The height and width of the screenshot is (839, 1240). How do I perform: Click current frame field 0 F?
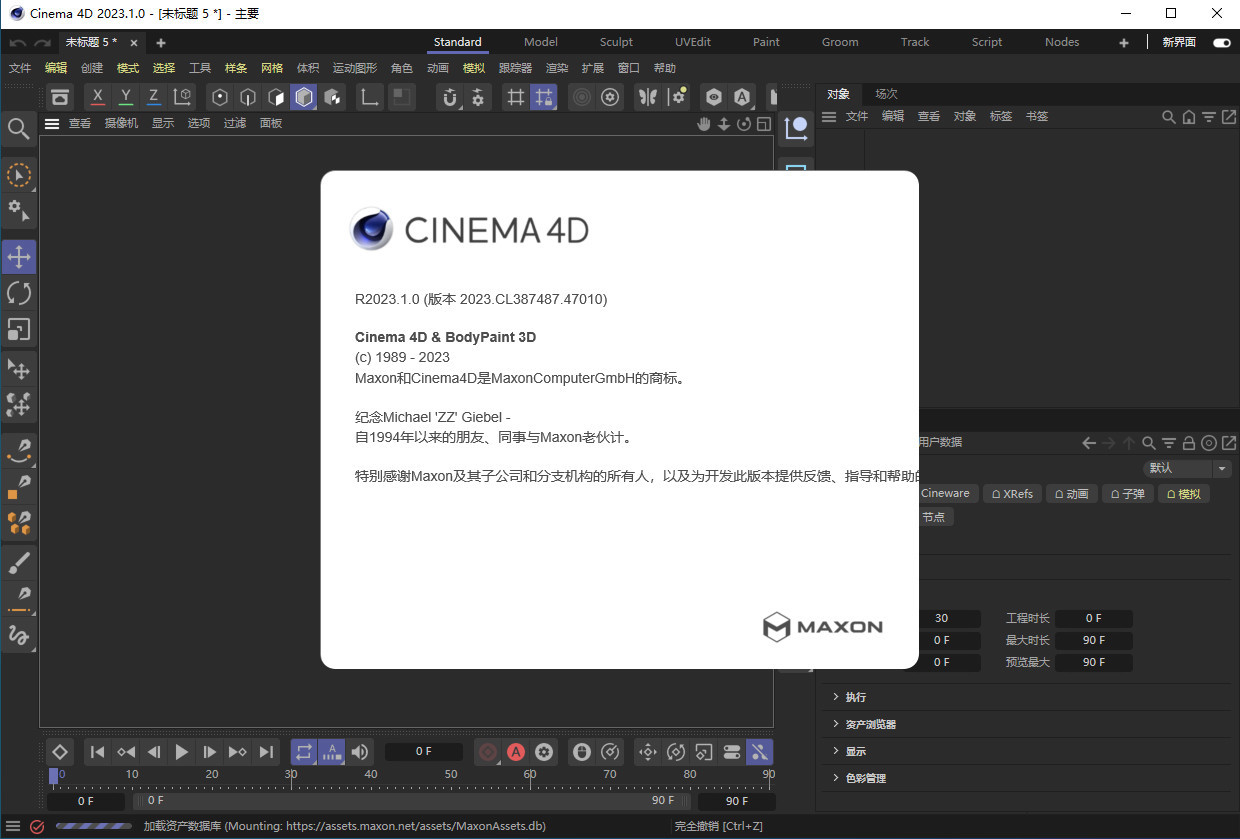[x=424, y=751]
